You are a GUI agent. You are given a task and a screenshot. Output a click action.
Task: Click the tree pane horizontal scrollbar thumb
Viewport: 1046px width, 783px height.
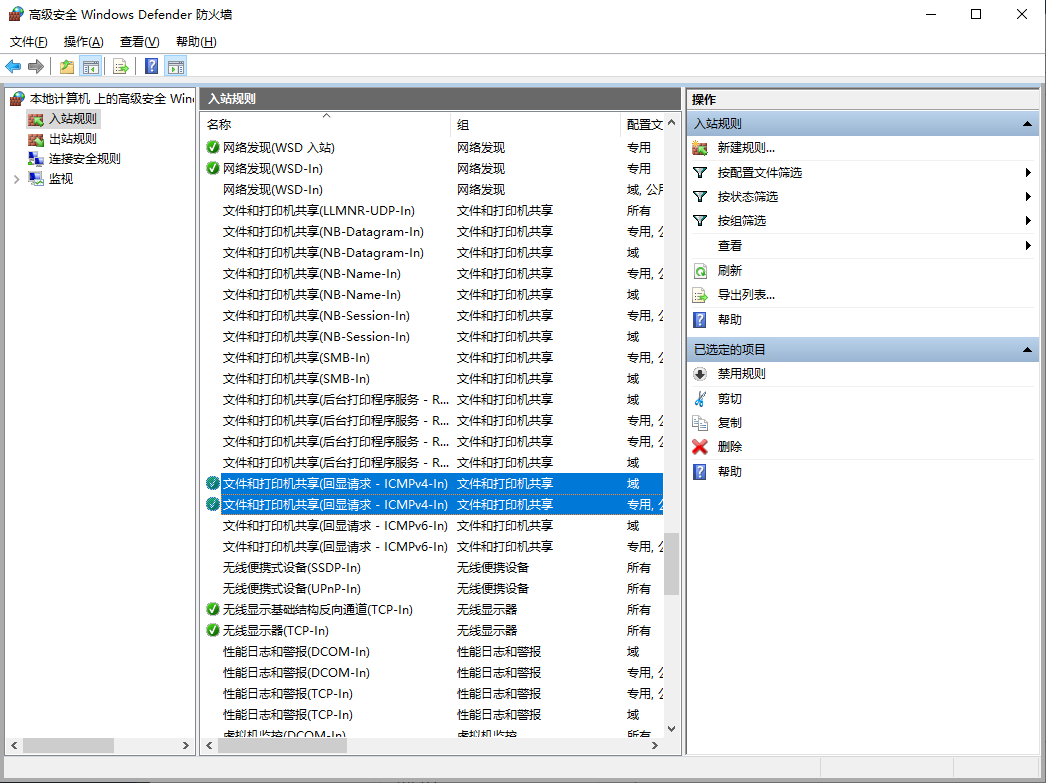[x=68, y=745]
